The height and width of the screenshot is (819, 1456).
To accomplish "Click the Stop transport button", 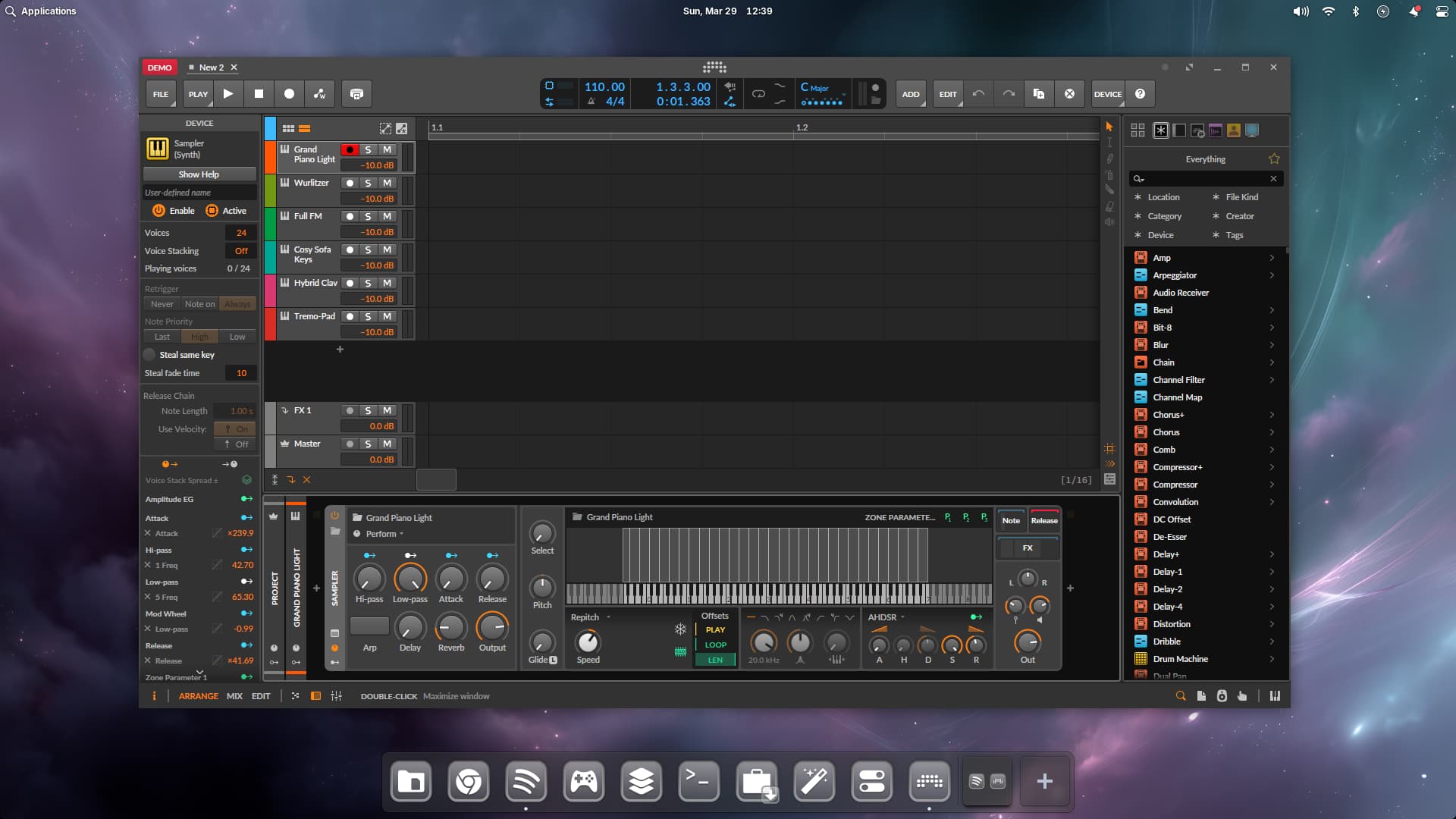I will 259,94.
